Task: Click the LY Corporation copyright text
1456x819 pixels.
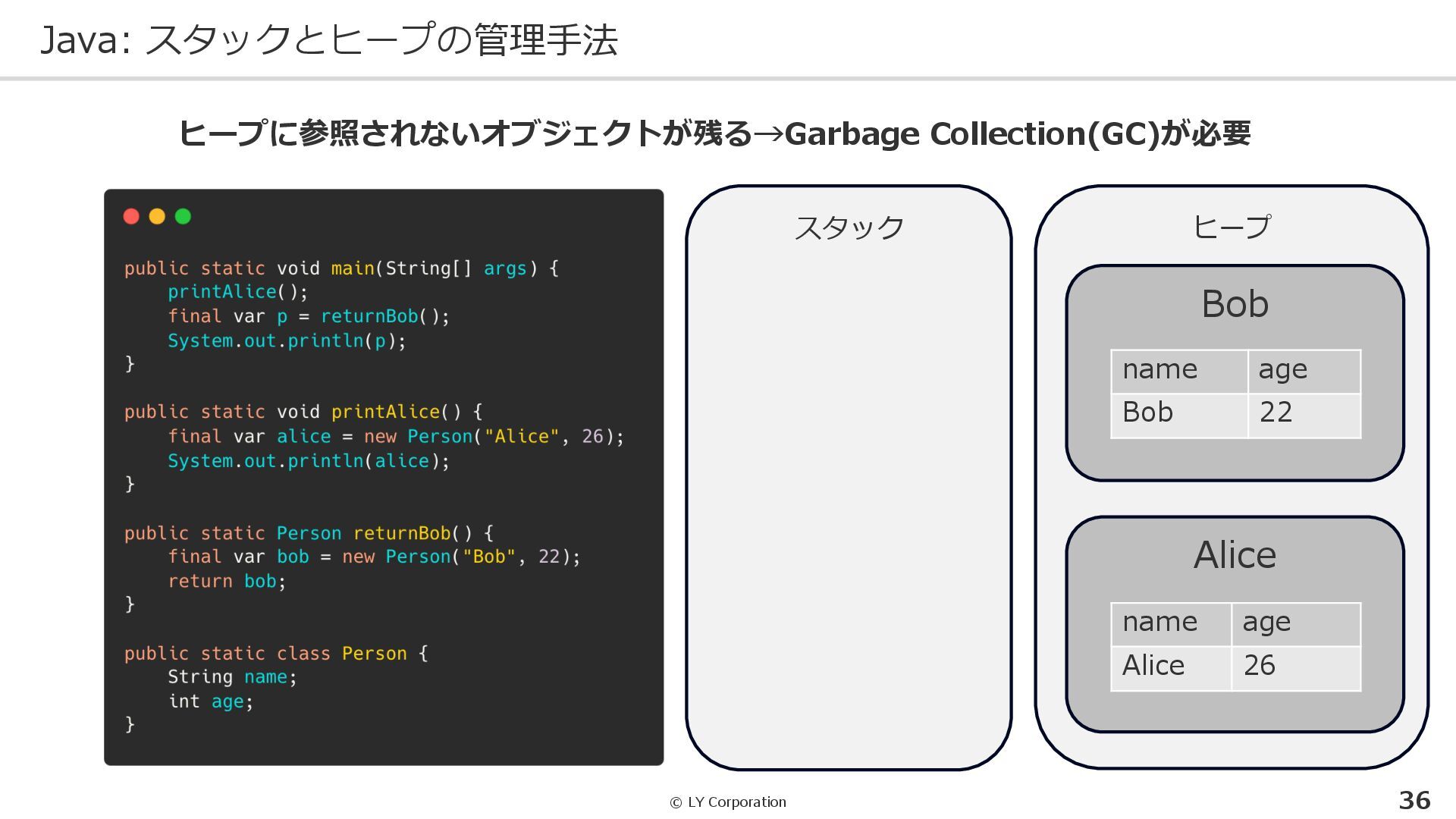Action: pos(728,802)
